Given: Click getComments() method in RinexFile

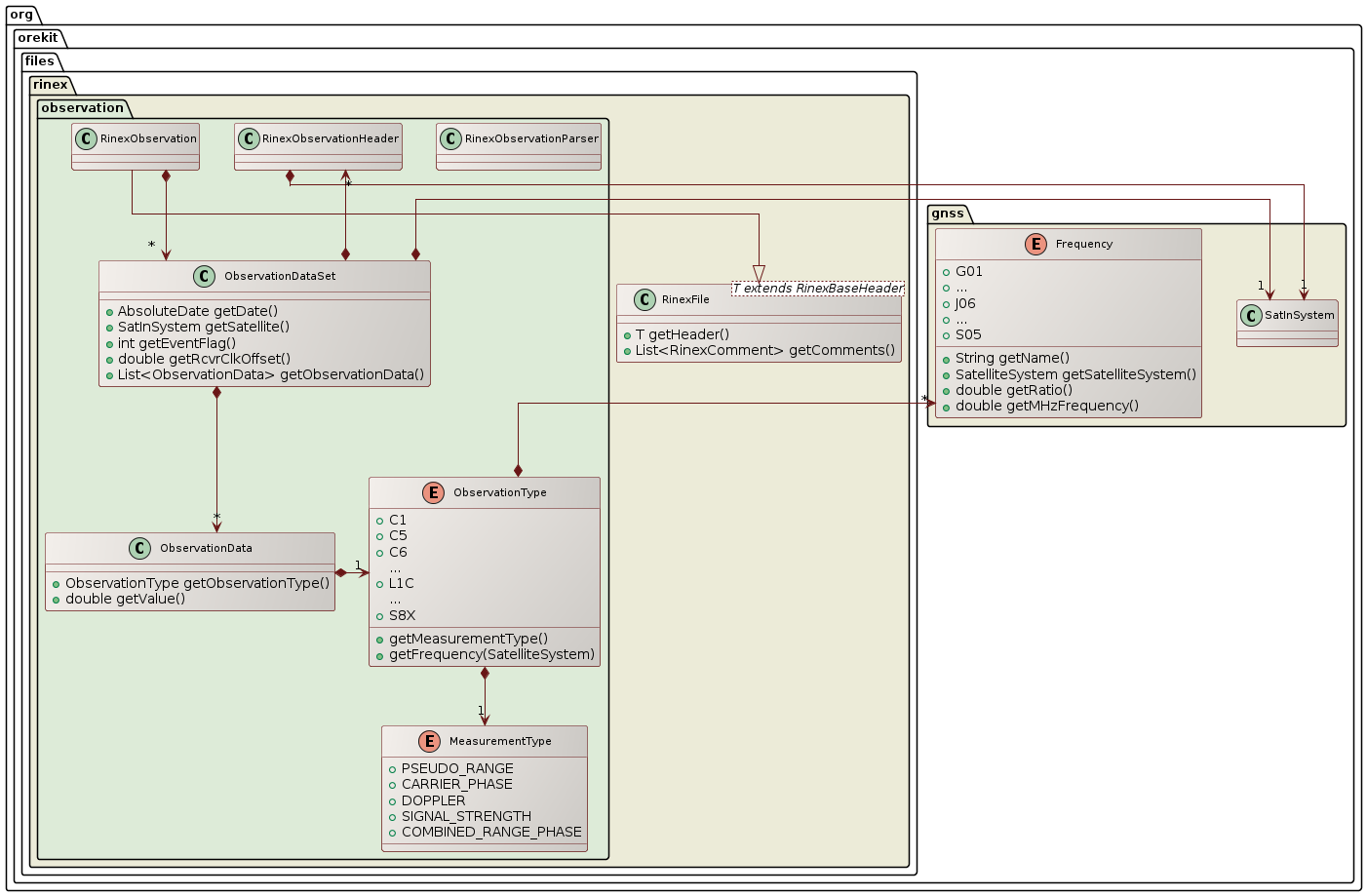Looking at the screenshot, I should tap(764, 350).
